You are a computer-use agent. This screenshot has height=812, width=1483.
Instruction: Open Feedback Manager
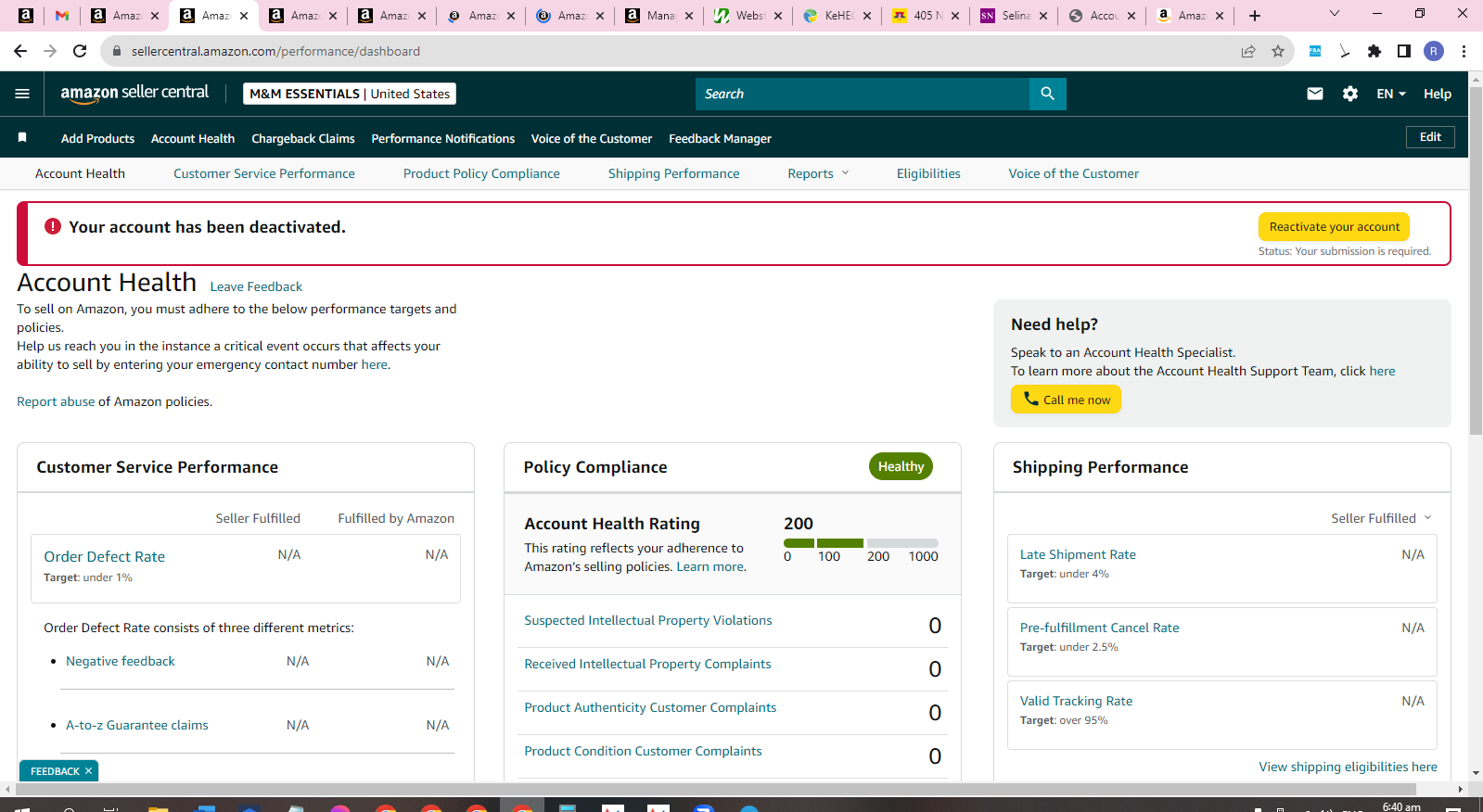(720, 138)
